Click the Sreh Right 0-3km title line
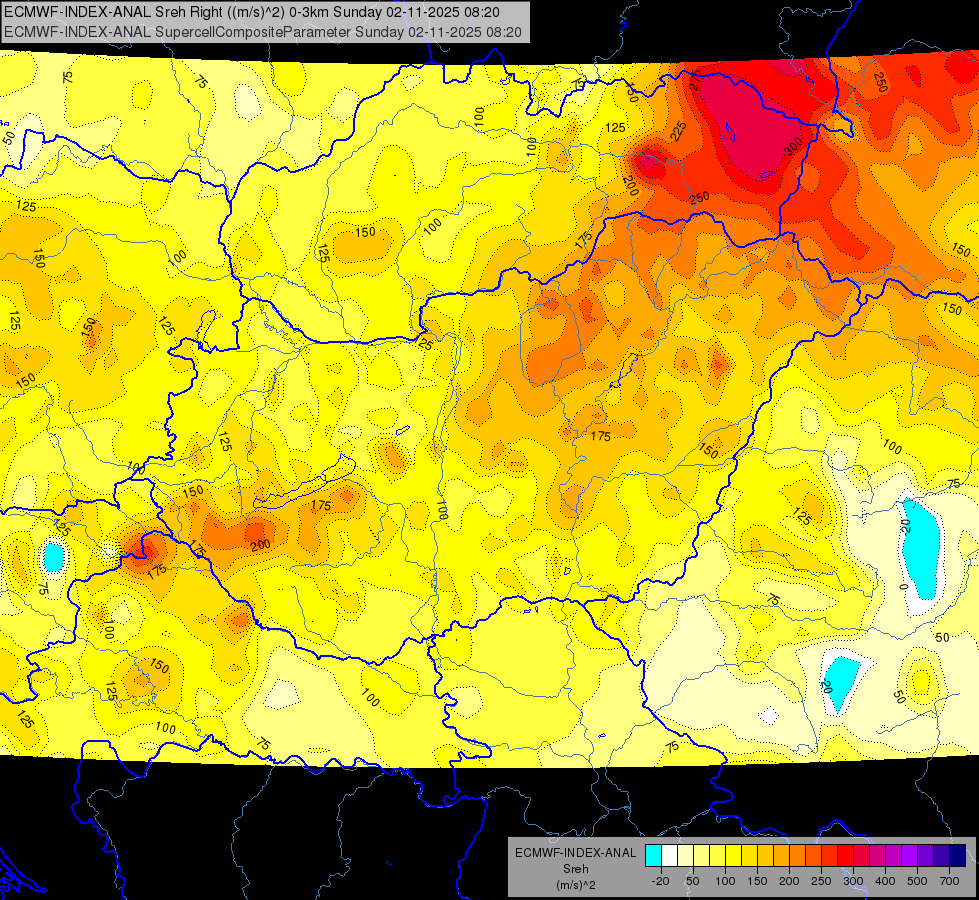Viewport: 979px width, 900px height. coord(252,11)
